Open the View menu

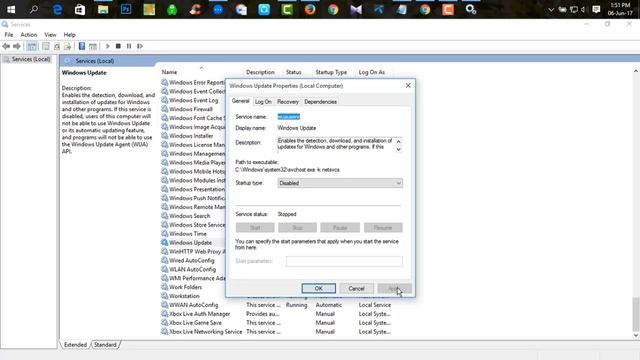pos(50,35)
